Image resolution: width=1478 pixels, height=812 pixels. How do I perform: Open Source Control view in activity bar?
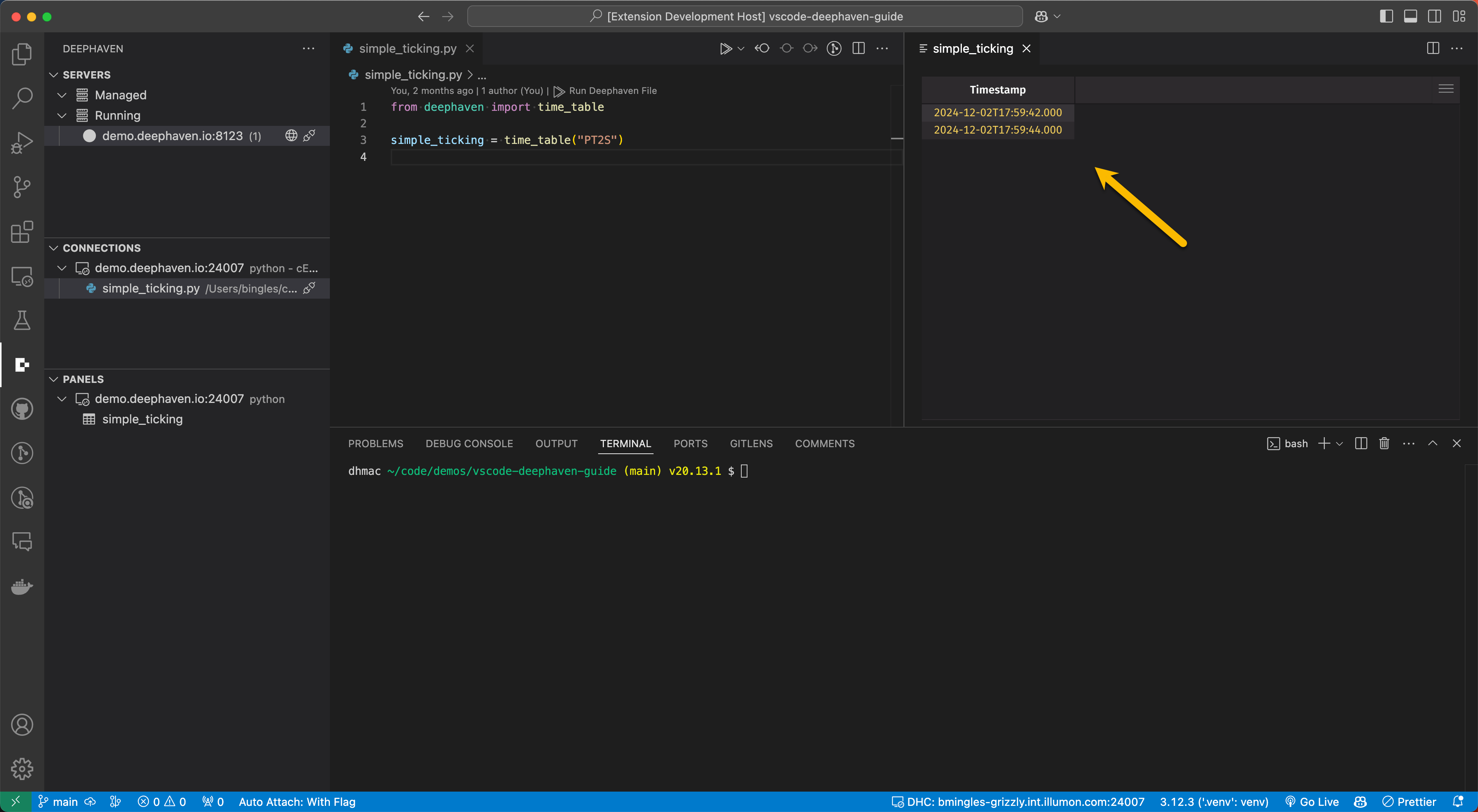(22, 187)
